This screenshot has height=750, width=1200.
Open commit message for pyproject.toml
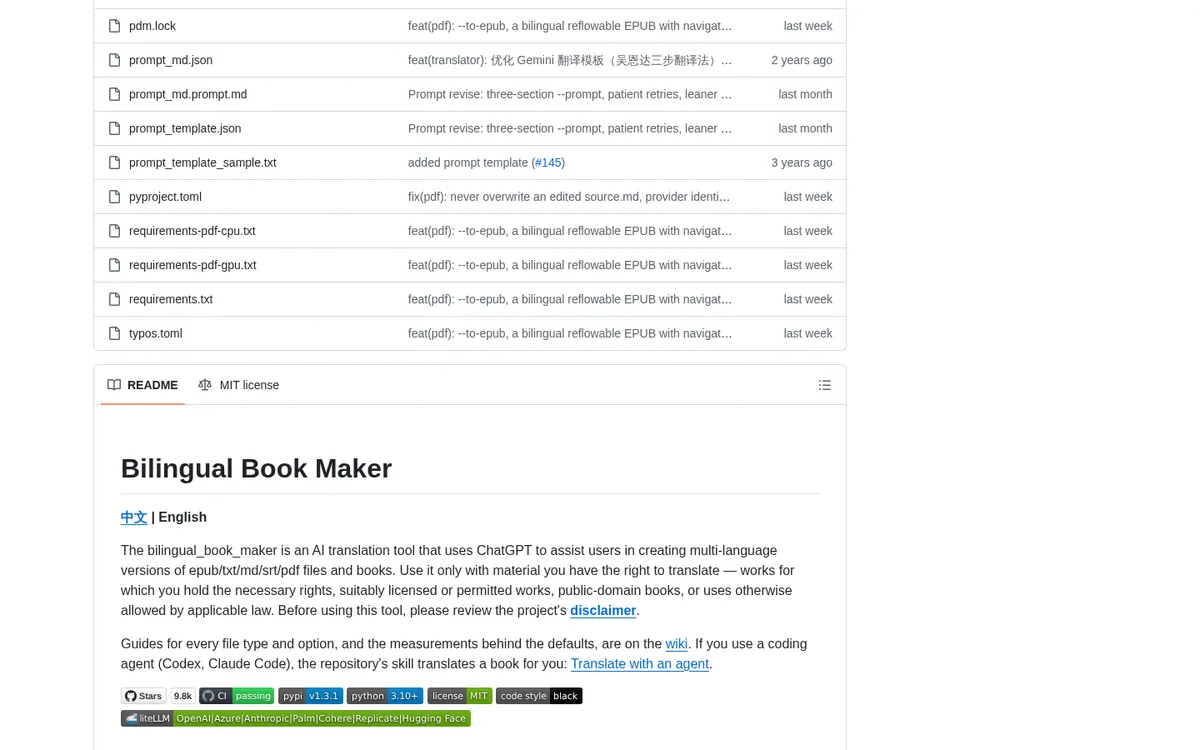570,197
